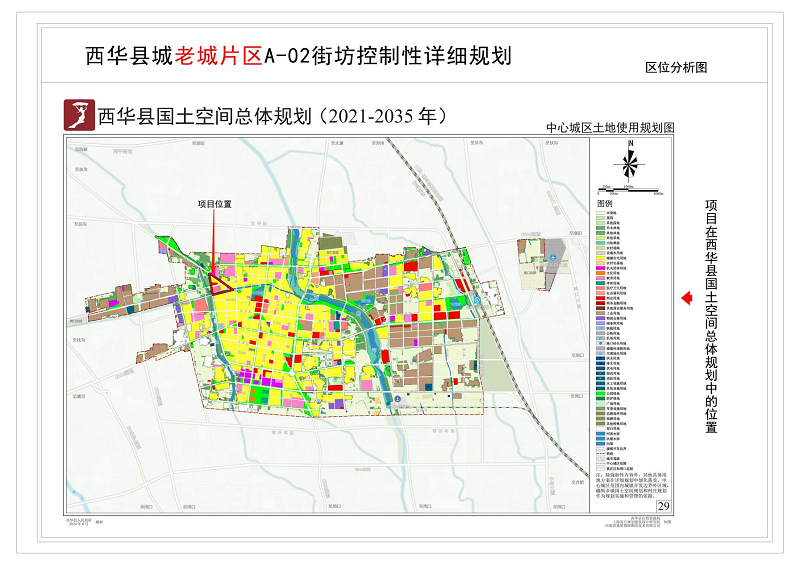Click the 图例 legend heading
The width and height of the screenshot is (800, 565).
[606, 202]
